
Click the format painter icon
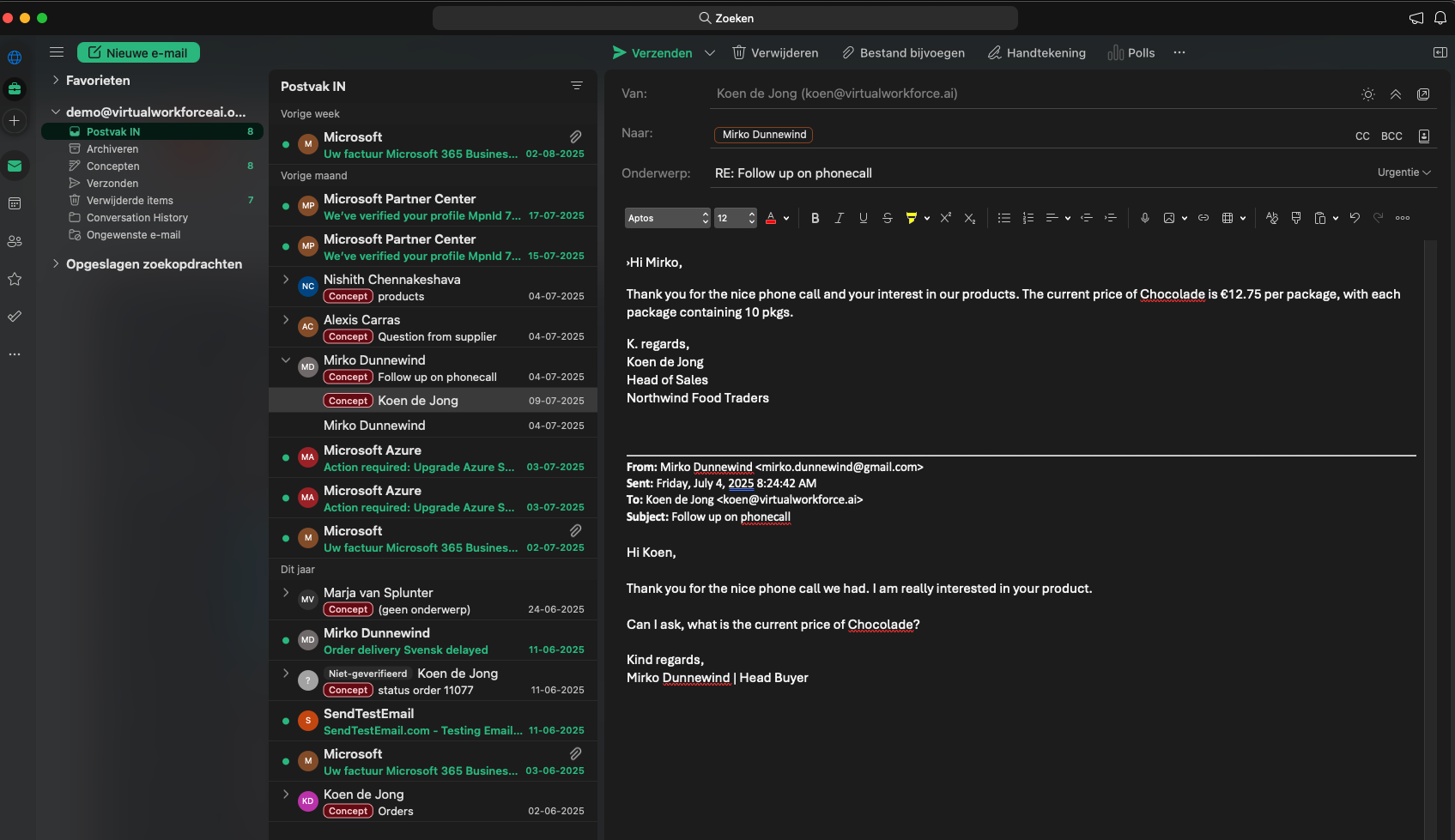coord(1296,218)
